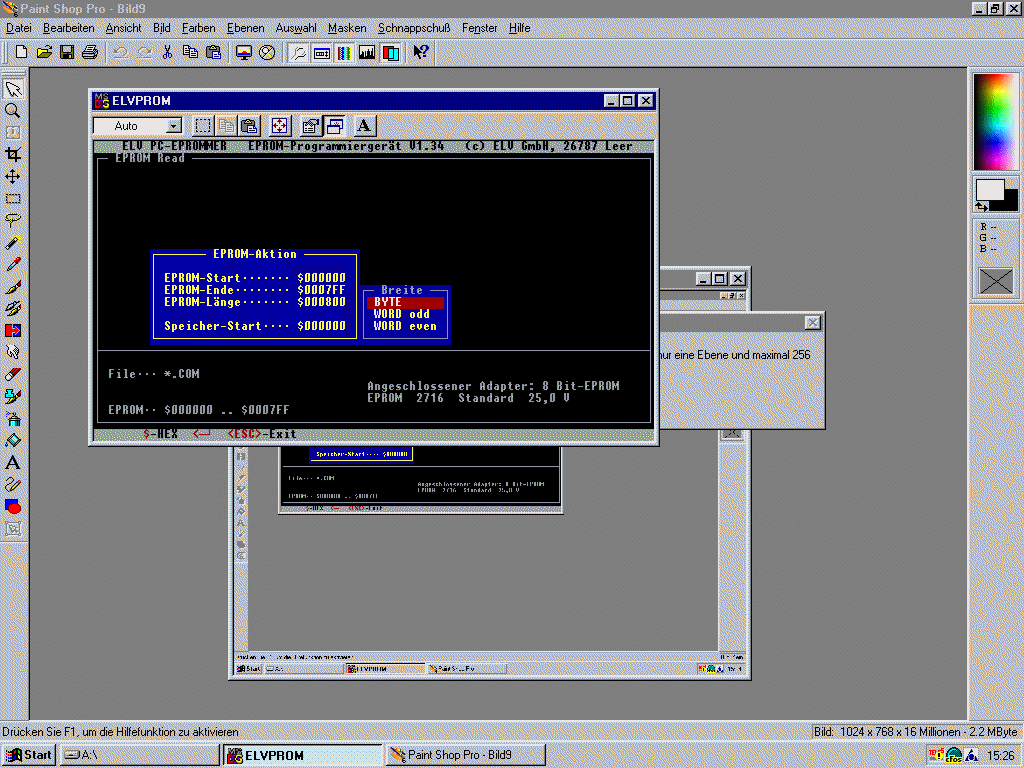Select BYTE in the Breite menu

(405, 302)
